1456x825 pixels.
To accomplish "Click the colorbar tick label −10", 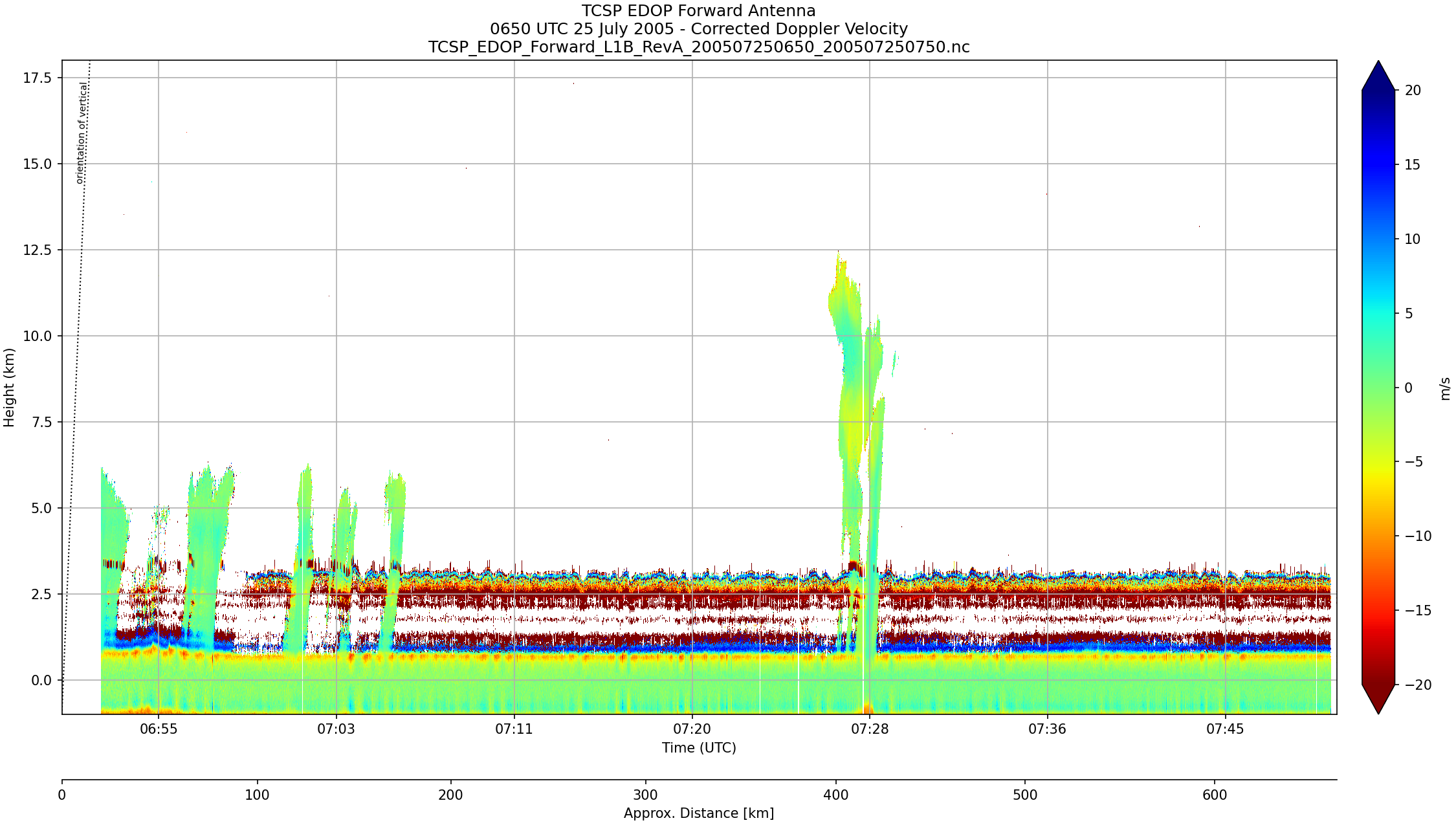I will [1418, 536].
